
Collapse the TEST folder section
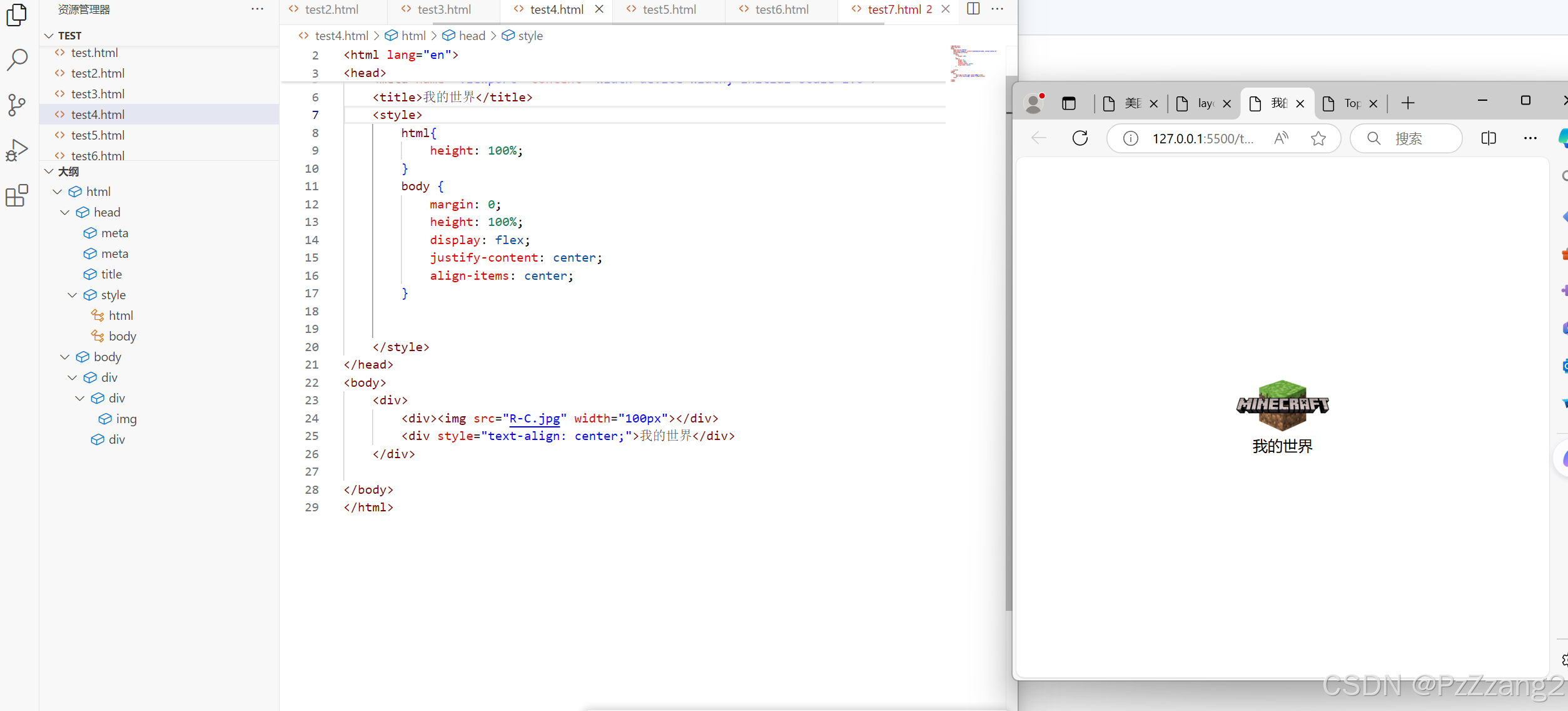(49, 36)
